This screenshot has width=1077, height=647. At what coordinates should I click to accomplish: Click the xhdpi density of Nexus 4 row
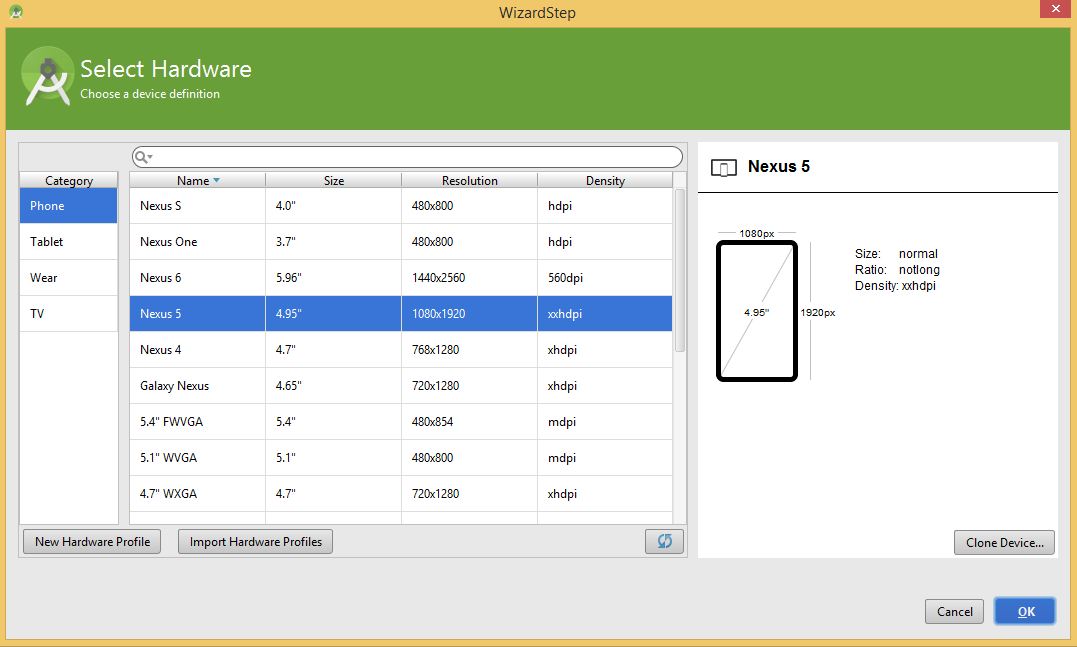pos(605,350)
